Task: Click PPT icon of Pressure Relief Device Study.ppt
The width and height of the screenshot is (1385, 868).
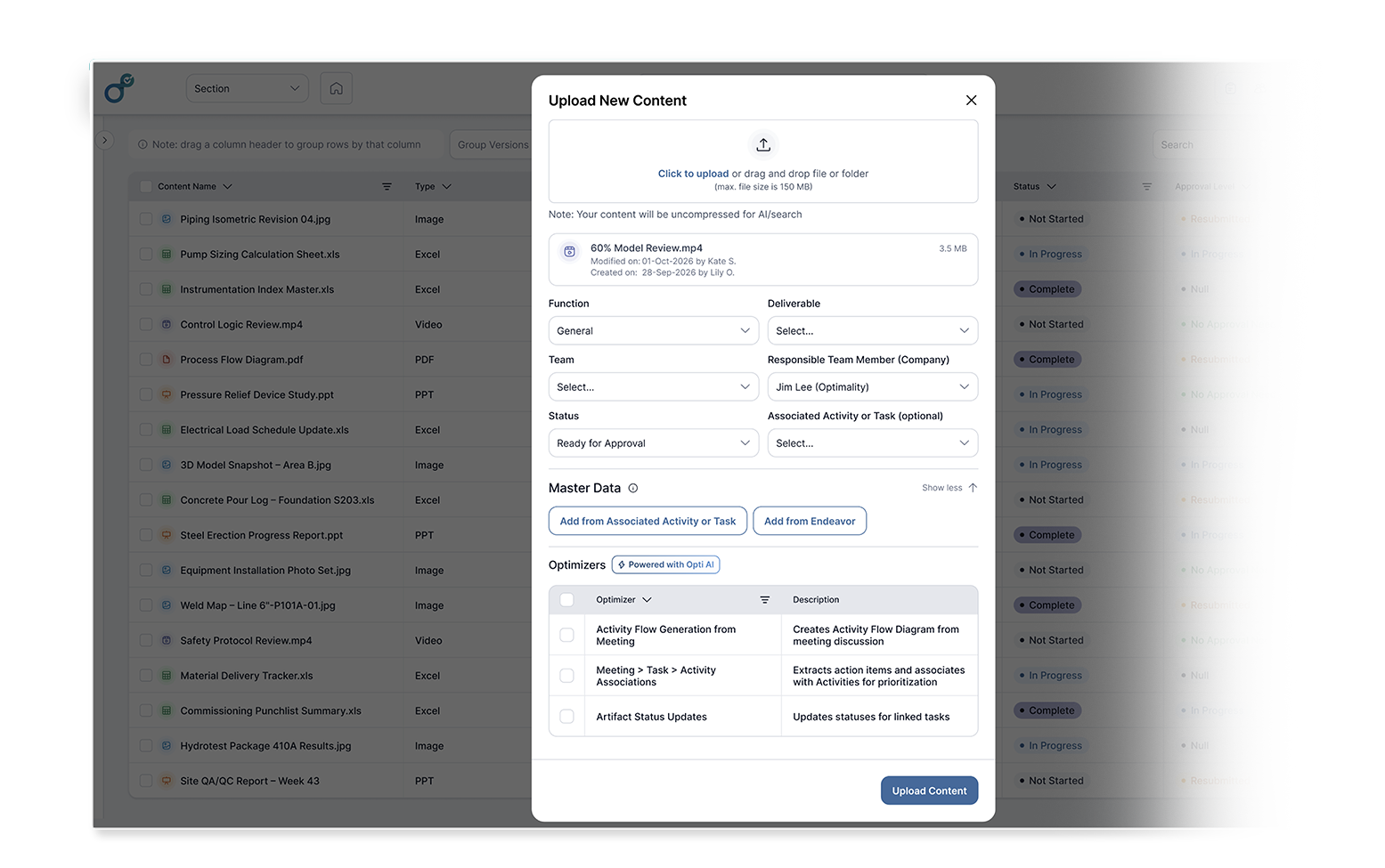Action: tap(167, 394)
